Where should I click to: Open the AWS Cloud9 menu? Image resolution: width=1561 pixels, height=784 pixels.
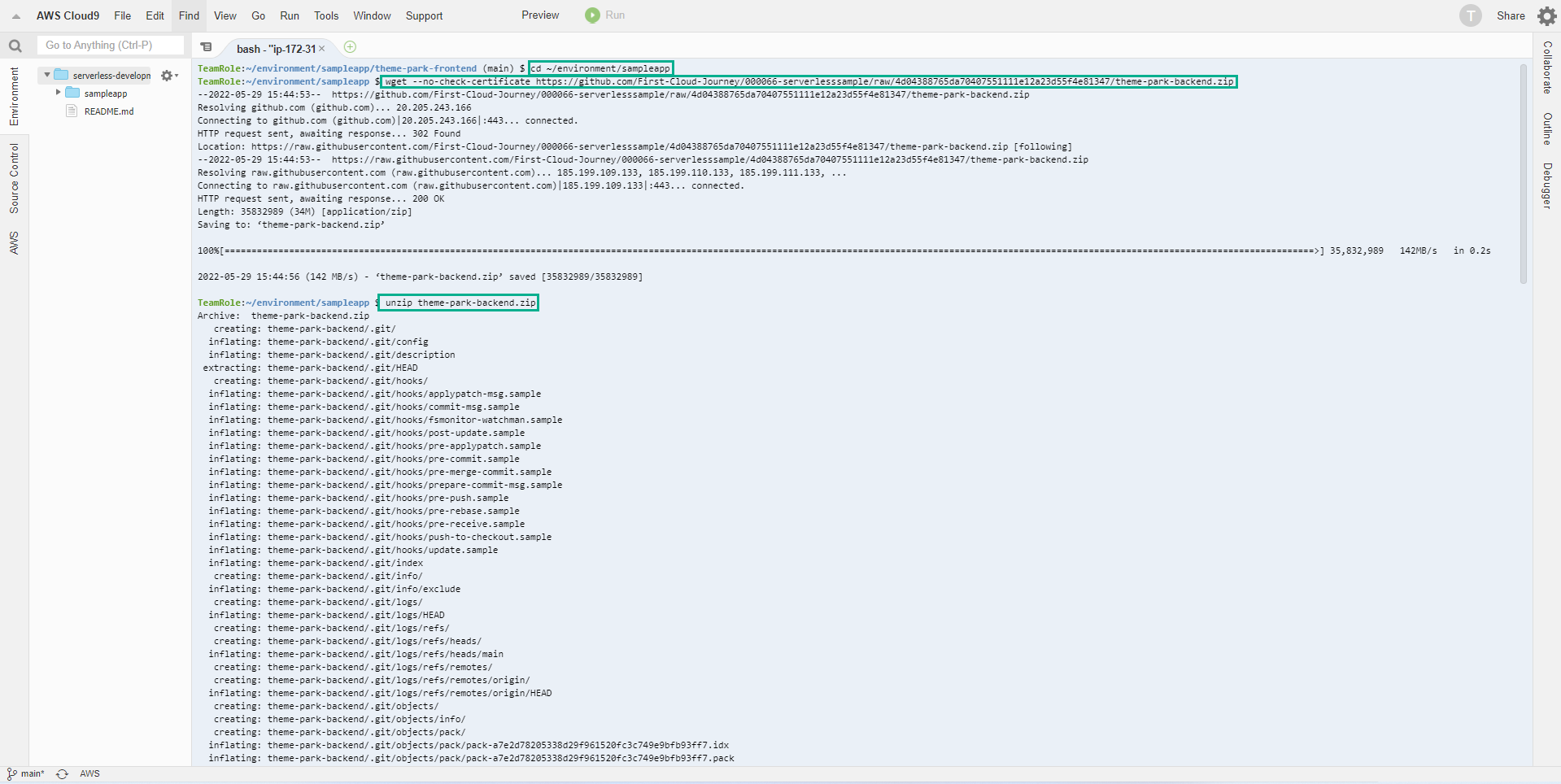click(x=68, y=15)
